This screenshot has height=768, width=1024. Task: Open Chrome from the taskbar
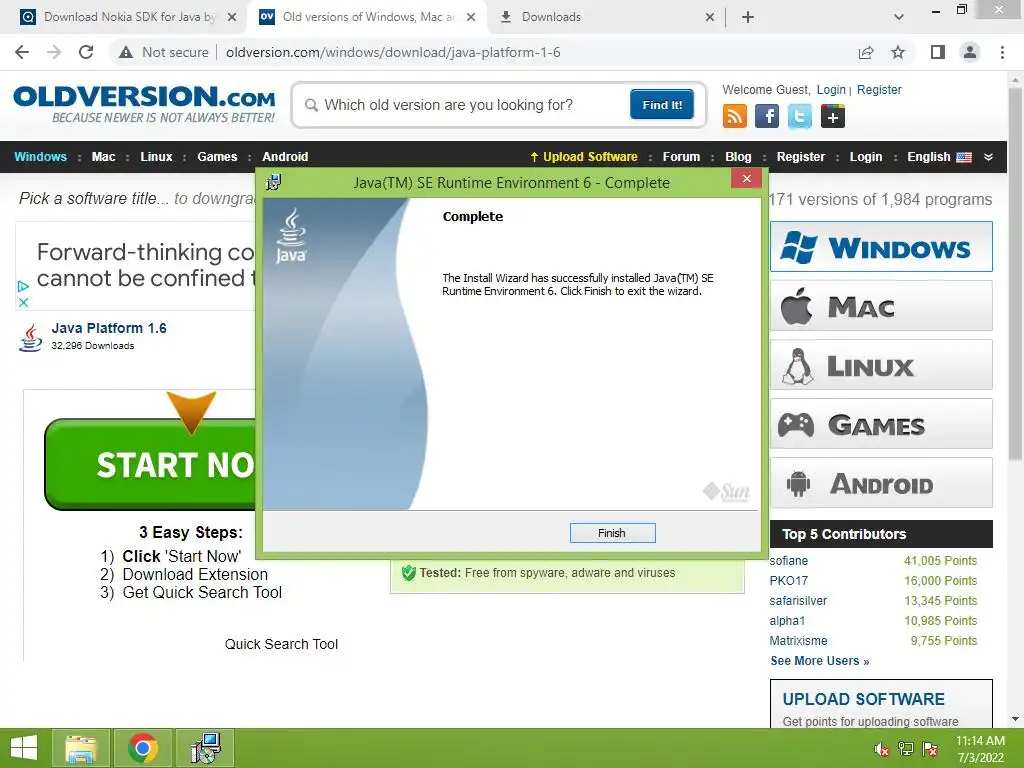tap(143, 748)
